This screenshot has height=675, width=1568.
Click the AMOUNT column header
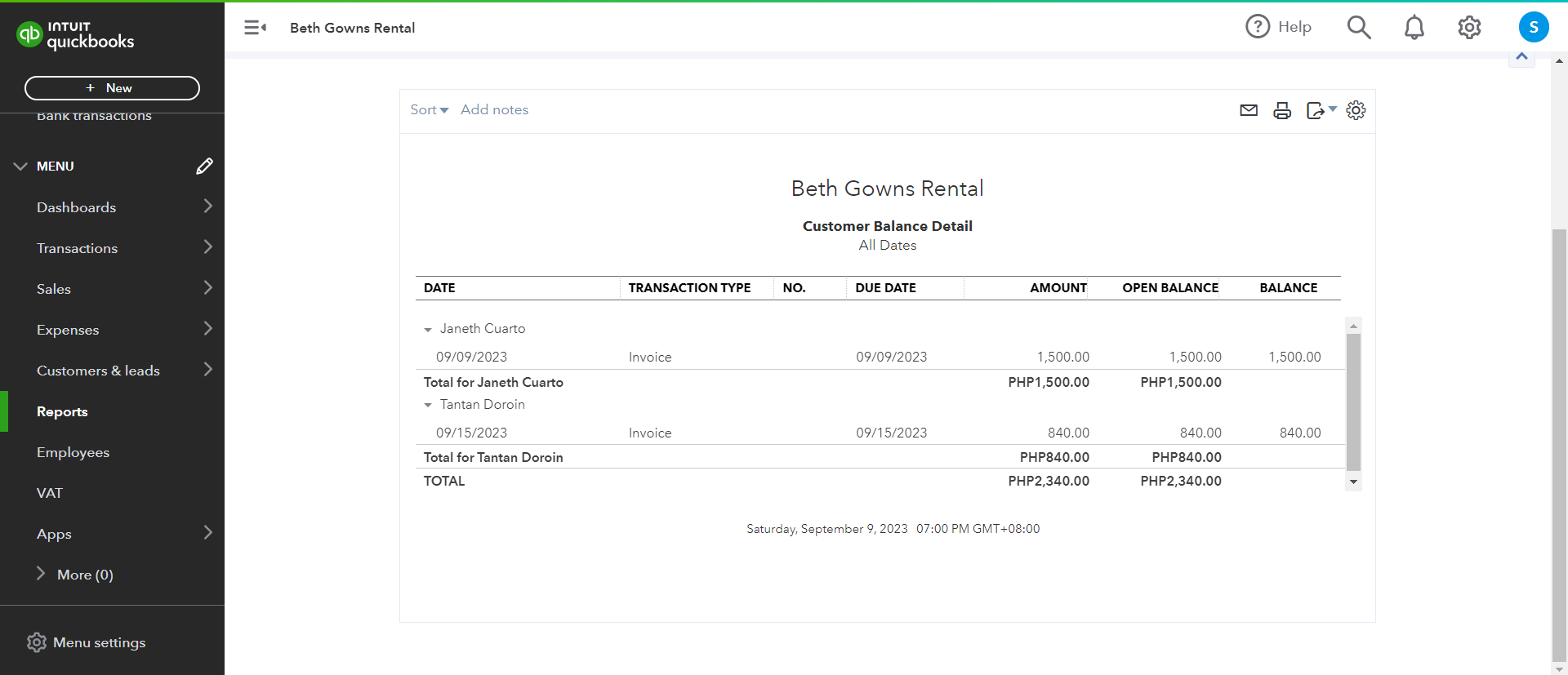click(x=1058, y=287)
